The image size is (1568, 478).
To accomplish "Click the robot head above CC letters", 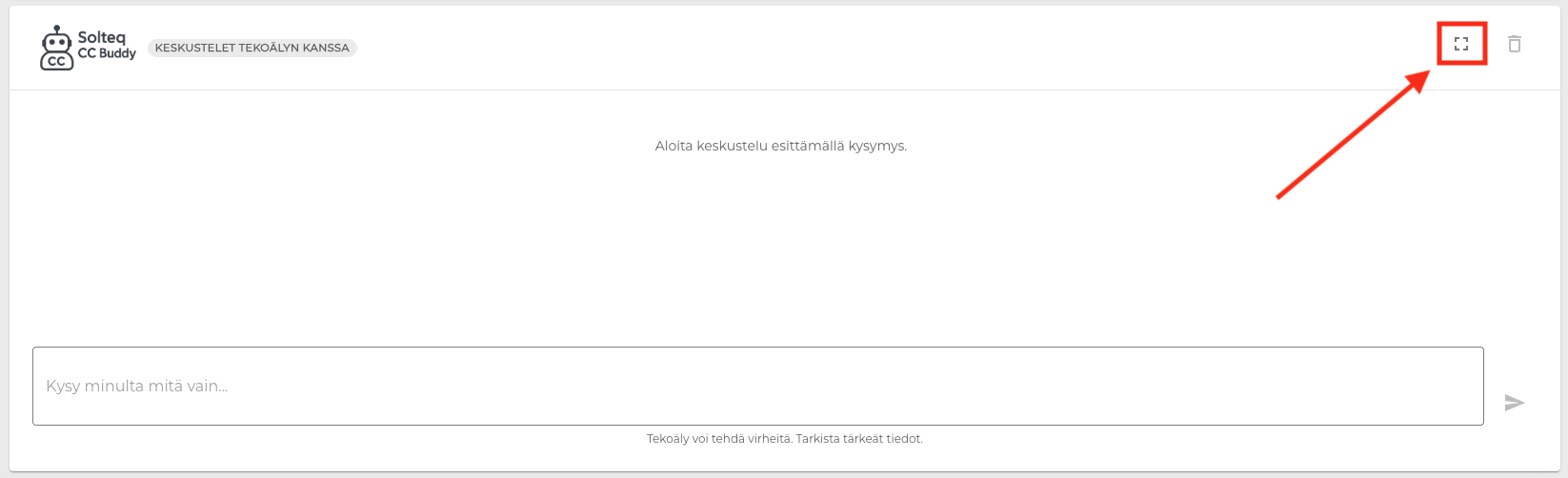I will (x=57, y=39).
